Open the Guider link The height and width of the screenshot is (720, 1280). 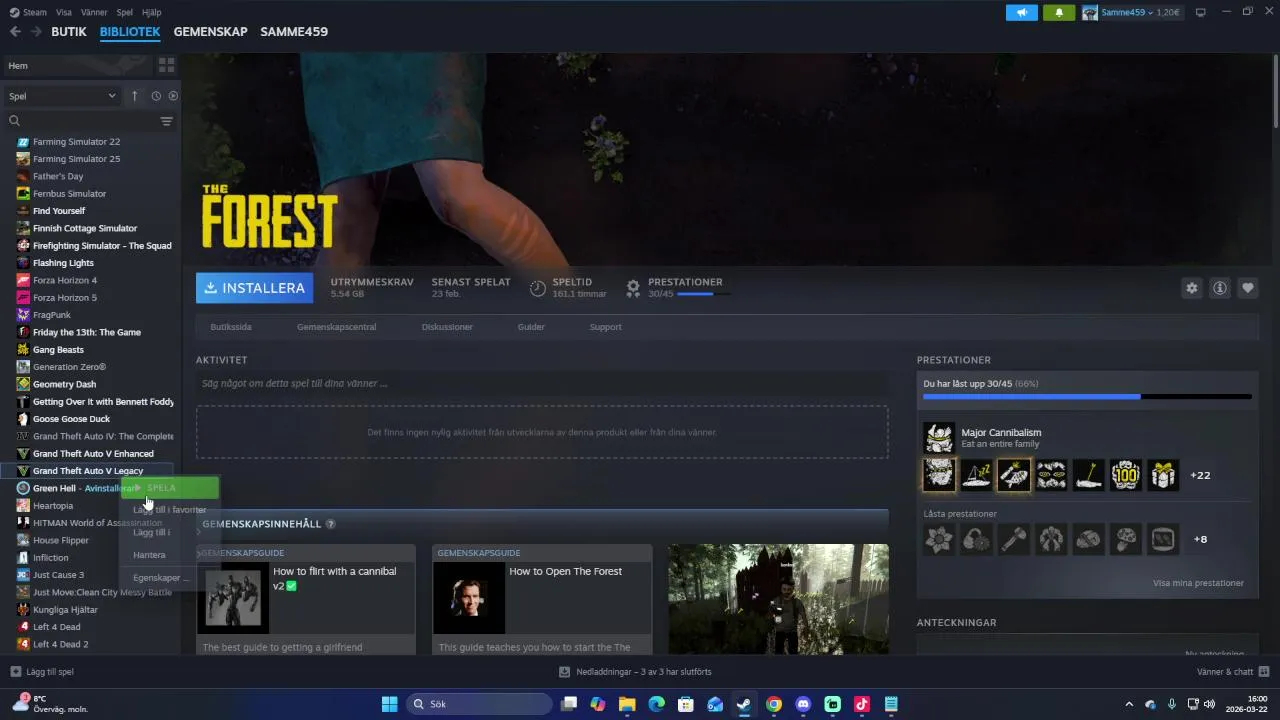pos(531,327)
